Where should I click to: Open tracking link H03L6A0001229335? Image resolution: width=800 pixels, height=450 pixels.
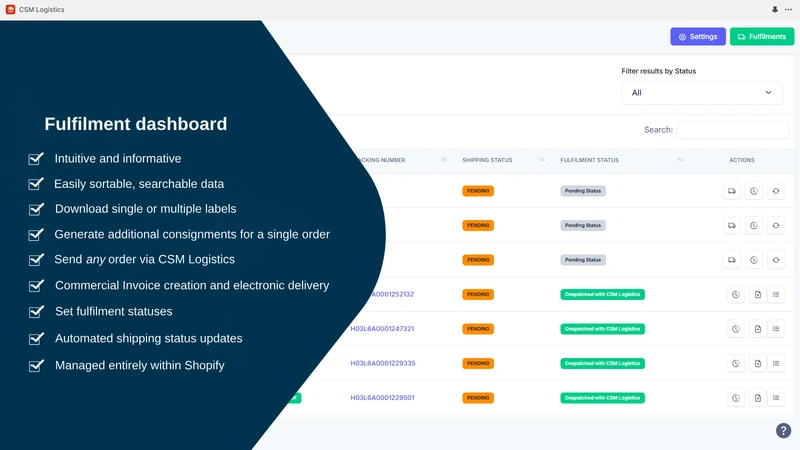pyautogui.click(x=383, y=363)
